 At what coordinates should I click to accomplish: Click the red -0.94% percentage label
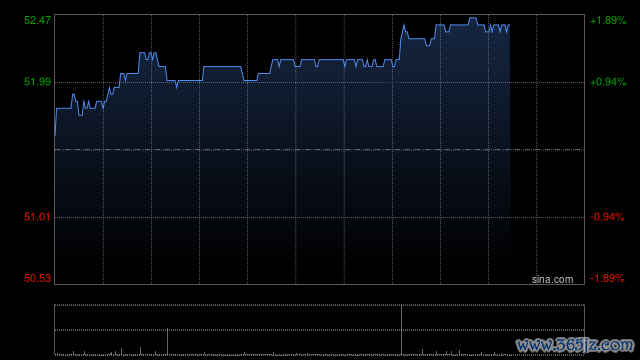click(x=607, y=217)
